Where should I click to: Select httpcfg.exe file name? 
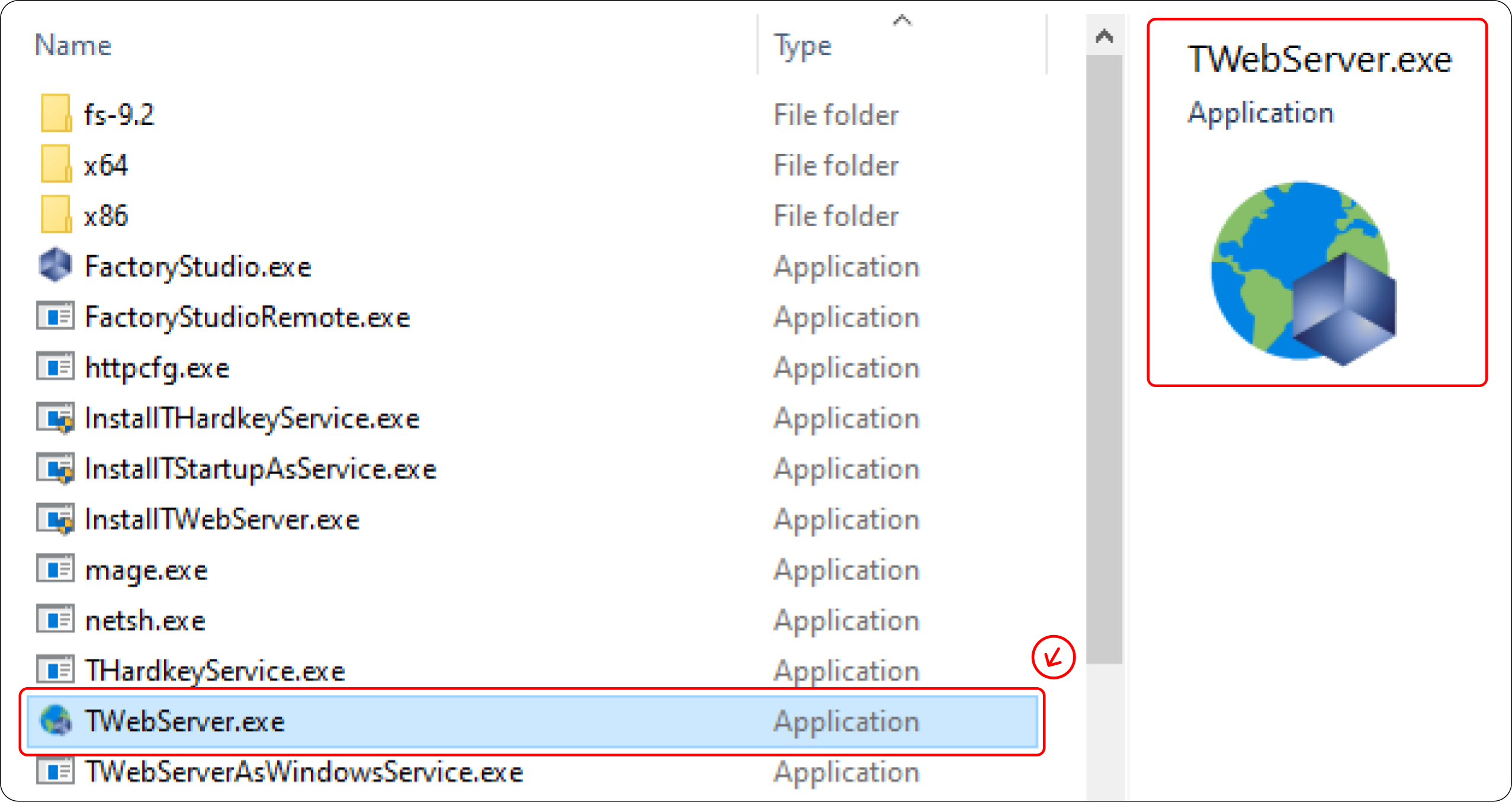click(x=157, y=368)
